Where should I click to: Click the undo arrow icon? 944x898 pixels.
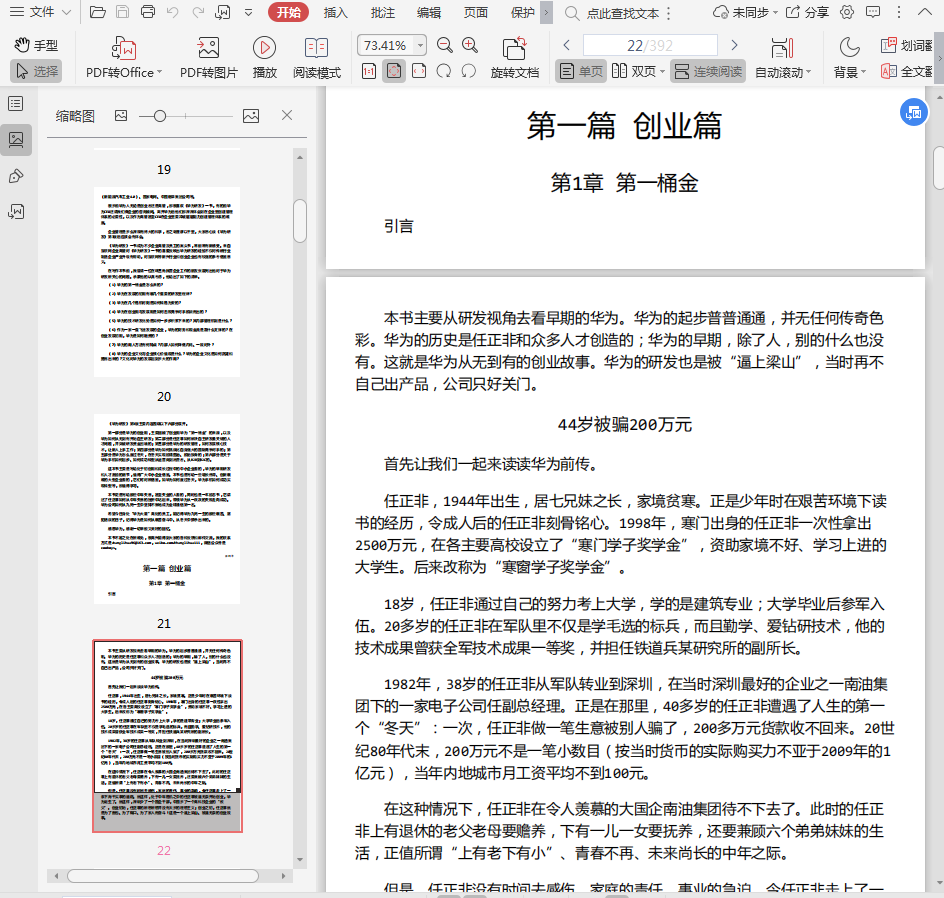[173, 12]
